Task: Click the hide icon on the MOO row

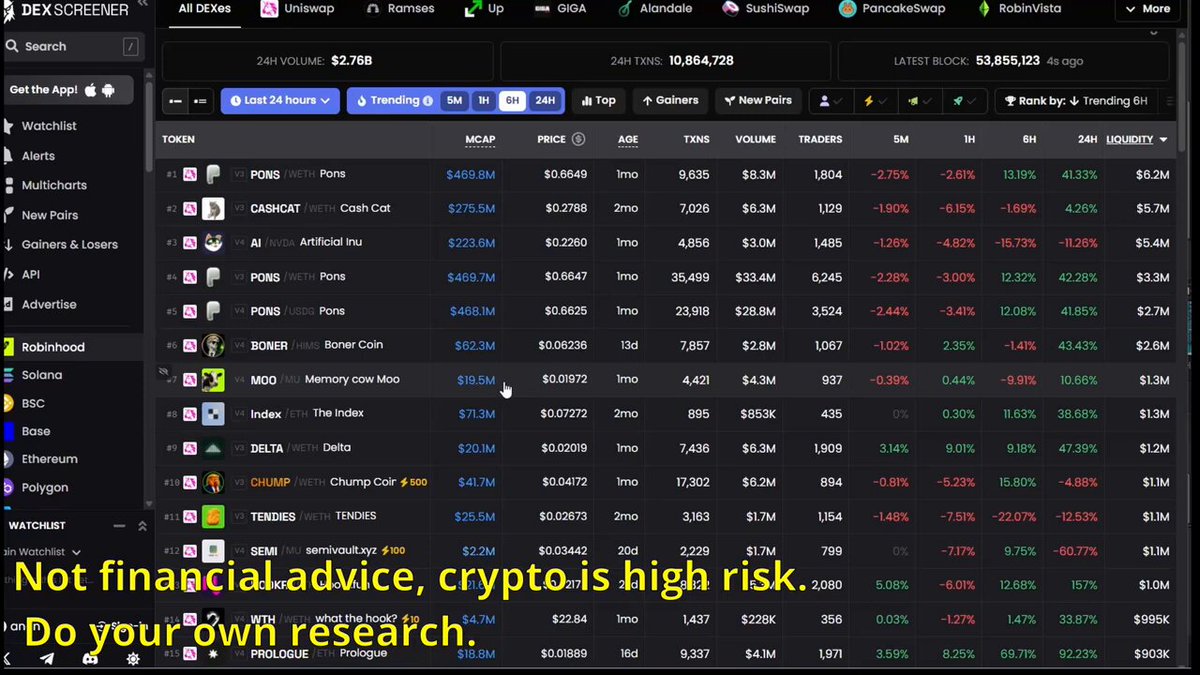Action: pyautogui.click(x=163, y=372)
